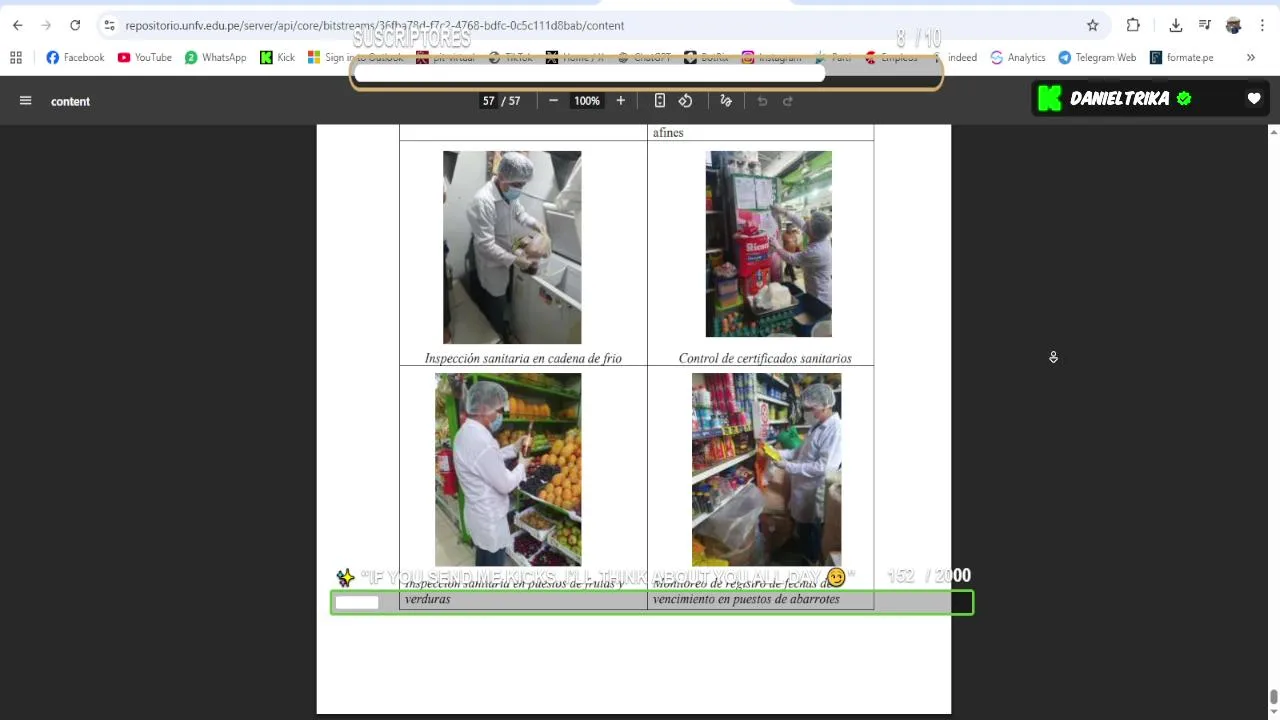Screen dimensions: 1280x720
Task: Bookmark this page with the star
Action: [x=1092, y=25]
